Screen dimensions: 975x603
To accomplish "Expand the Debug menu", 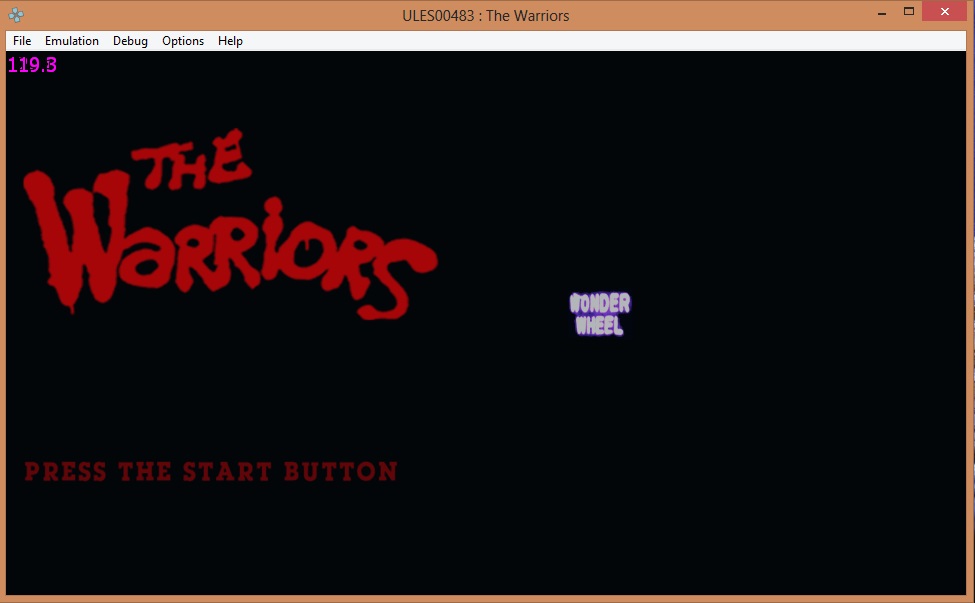I will click(130, 41).
